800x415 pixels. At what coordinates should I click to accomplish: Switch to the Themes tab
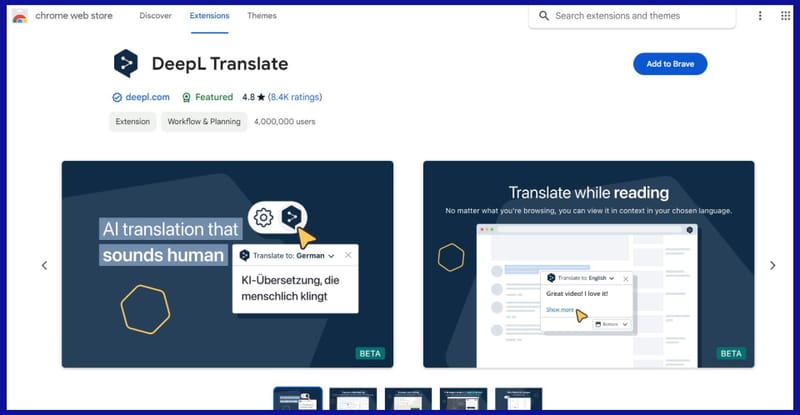pos(262,16)
